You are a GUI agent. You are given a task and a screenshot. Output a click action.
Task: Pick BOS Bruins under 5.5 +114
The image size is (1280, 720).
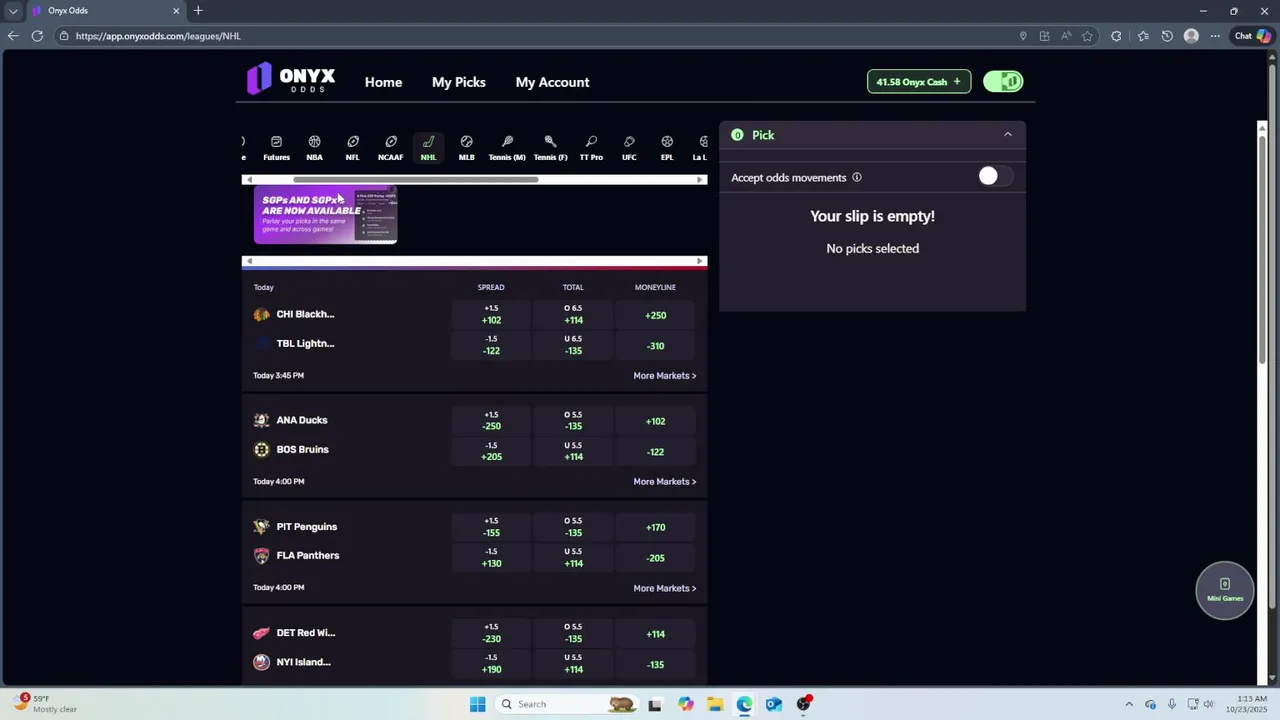[x=573, y=451]
